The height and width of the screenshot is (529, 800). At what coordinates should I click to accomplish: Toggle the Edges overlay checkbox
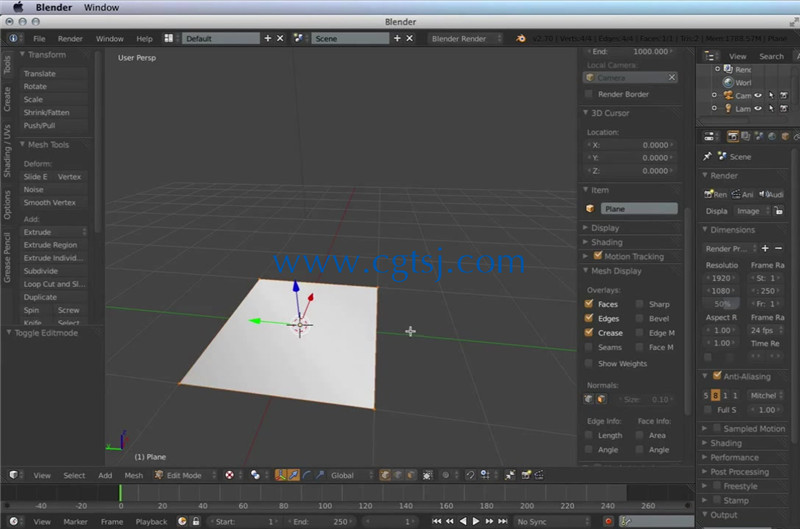click(589, 318)
